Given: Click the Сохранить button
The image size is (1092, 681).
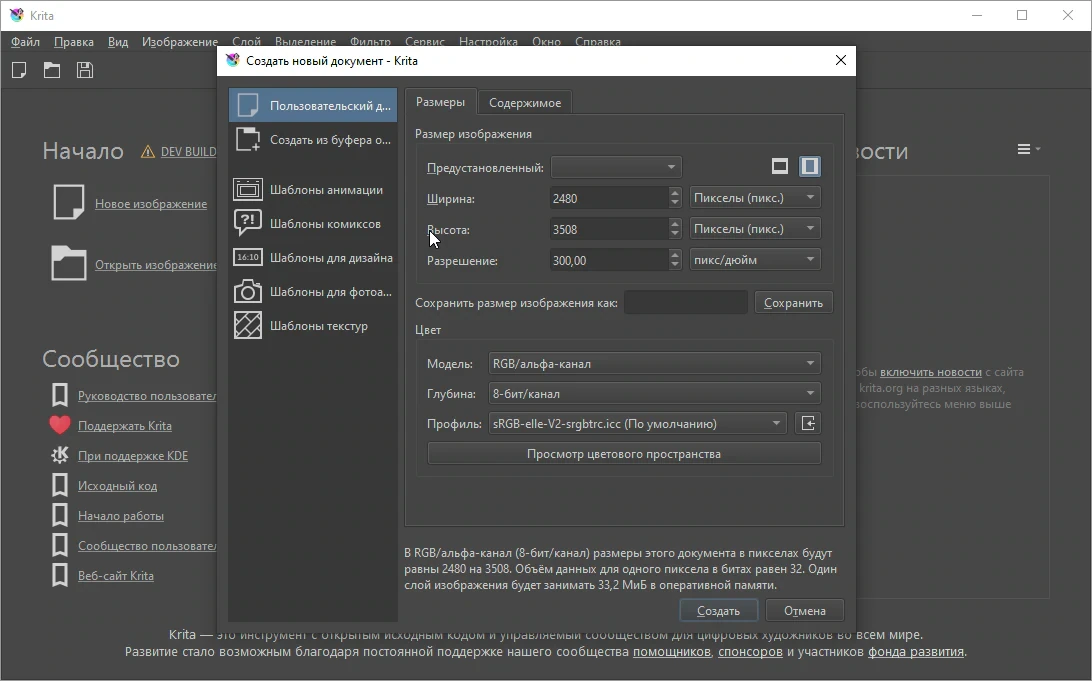Looking at the screenshot, I should coord(793,303).
